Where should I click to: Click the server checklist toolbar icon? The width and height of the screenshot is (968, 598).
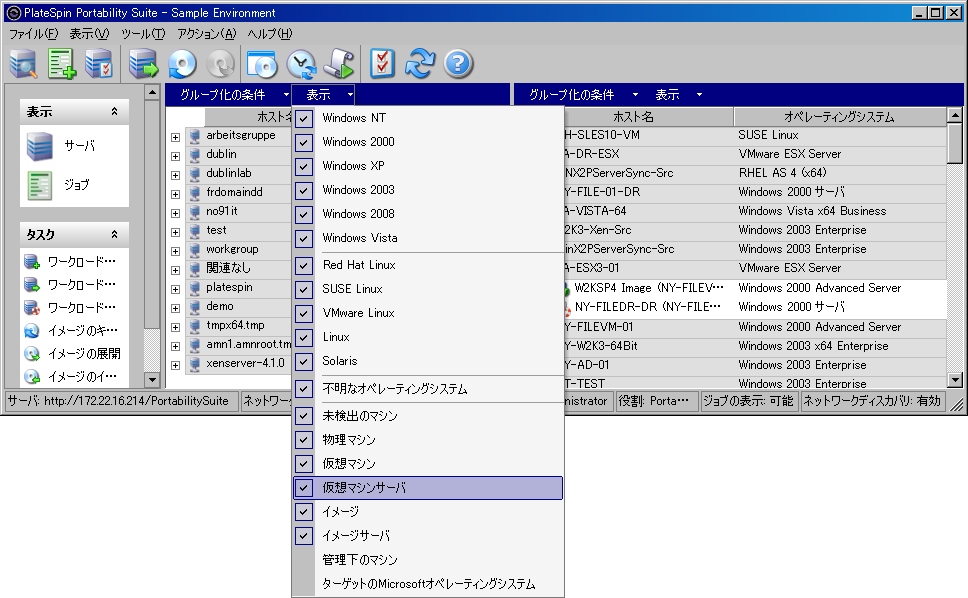tap(99, 64)
